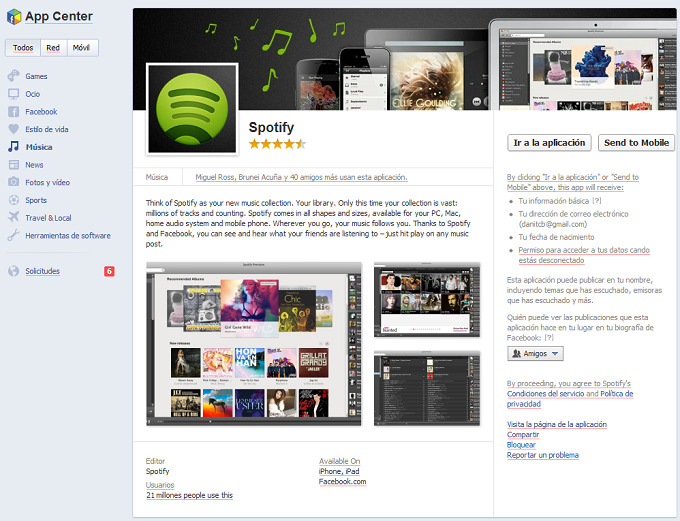Screen dimensions: 680x521
Task: Click the Sports ball icon
Action: point(13,200)
